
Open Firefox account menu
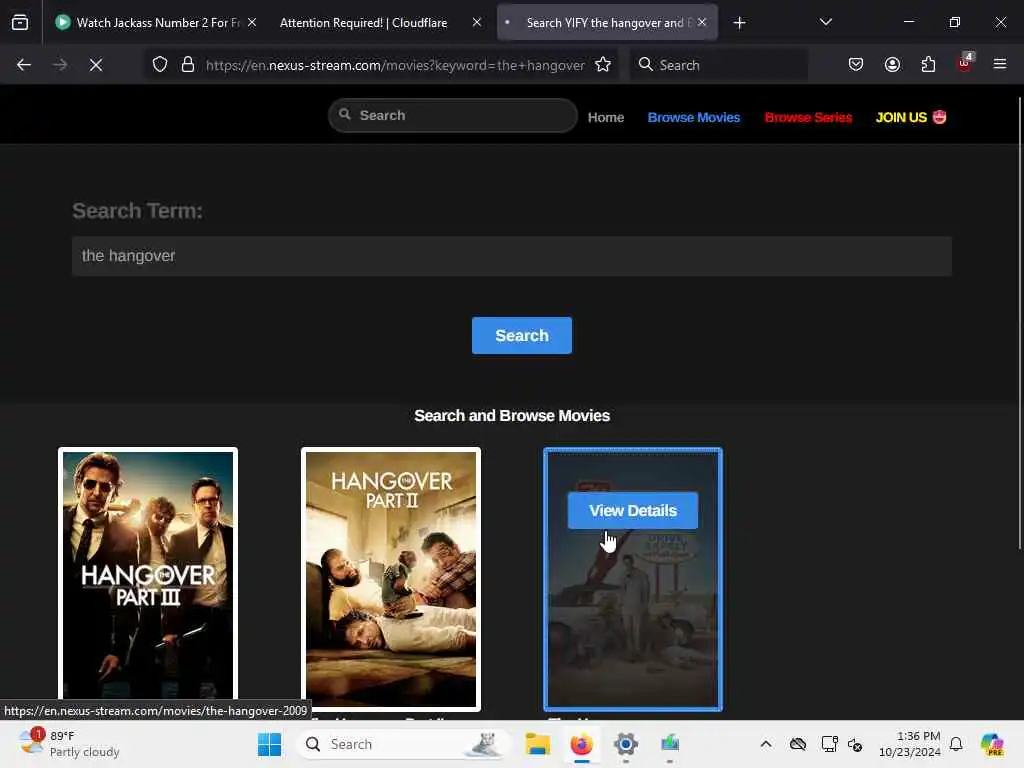(x=892, y=65)
